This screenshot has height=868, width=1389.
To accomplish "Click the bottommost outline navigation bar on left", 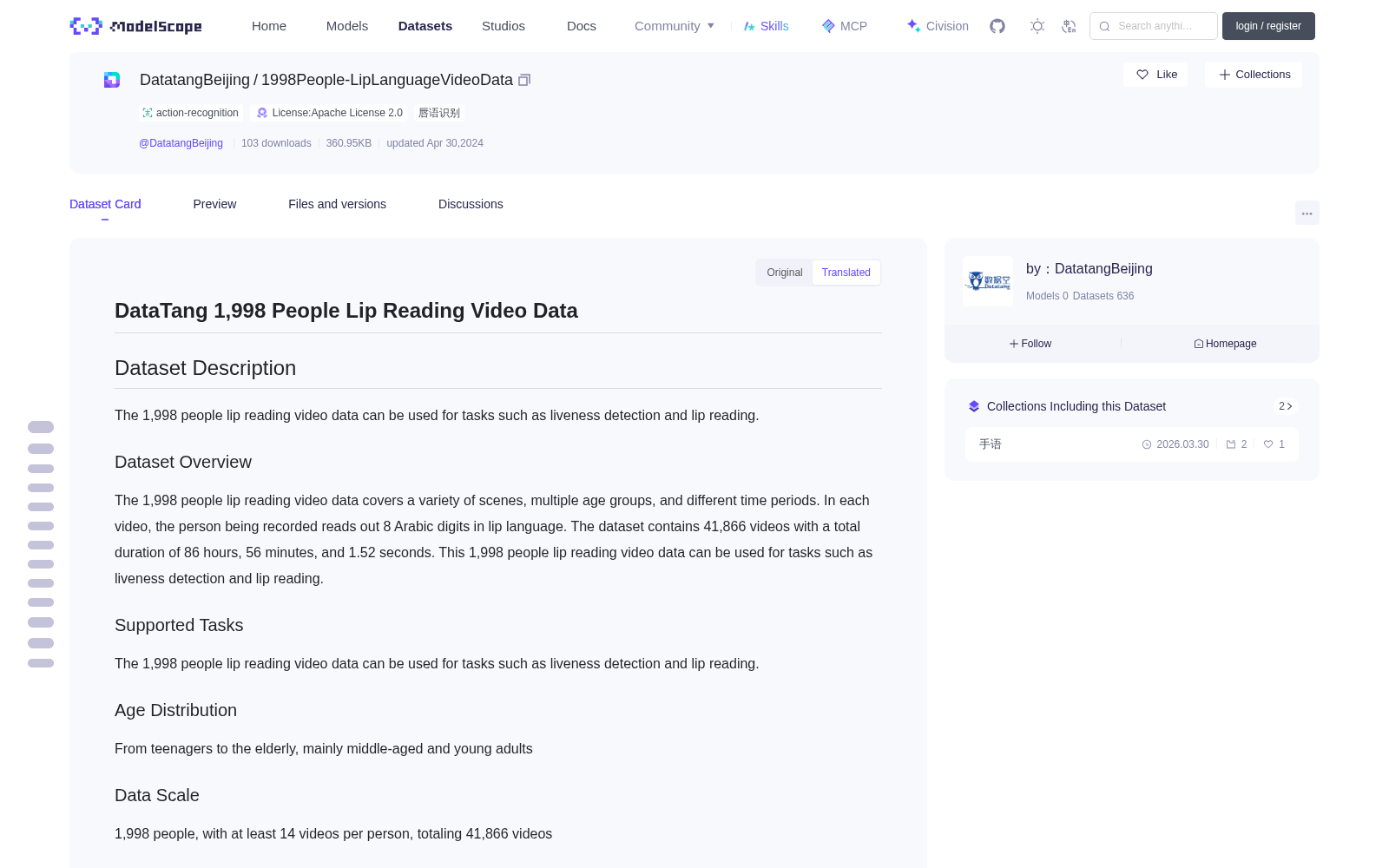I will pos(41,663).
